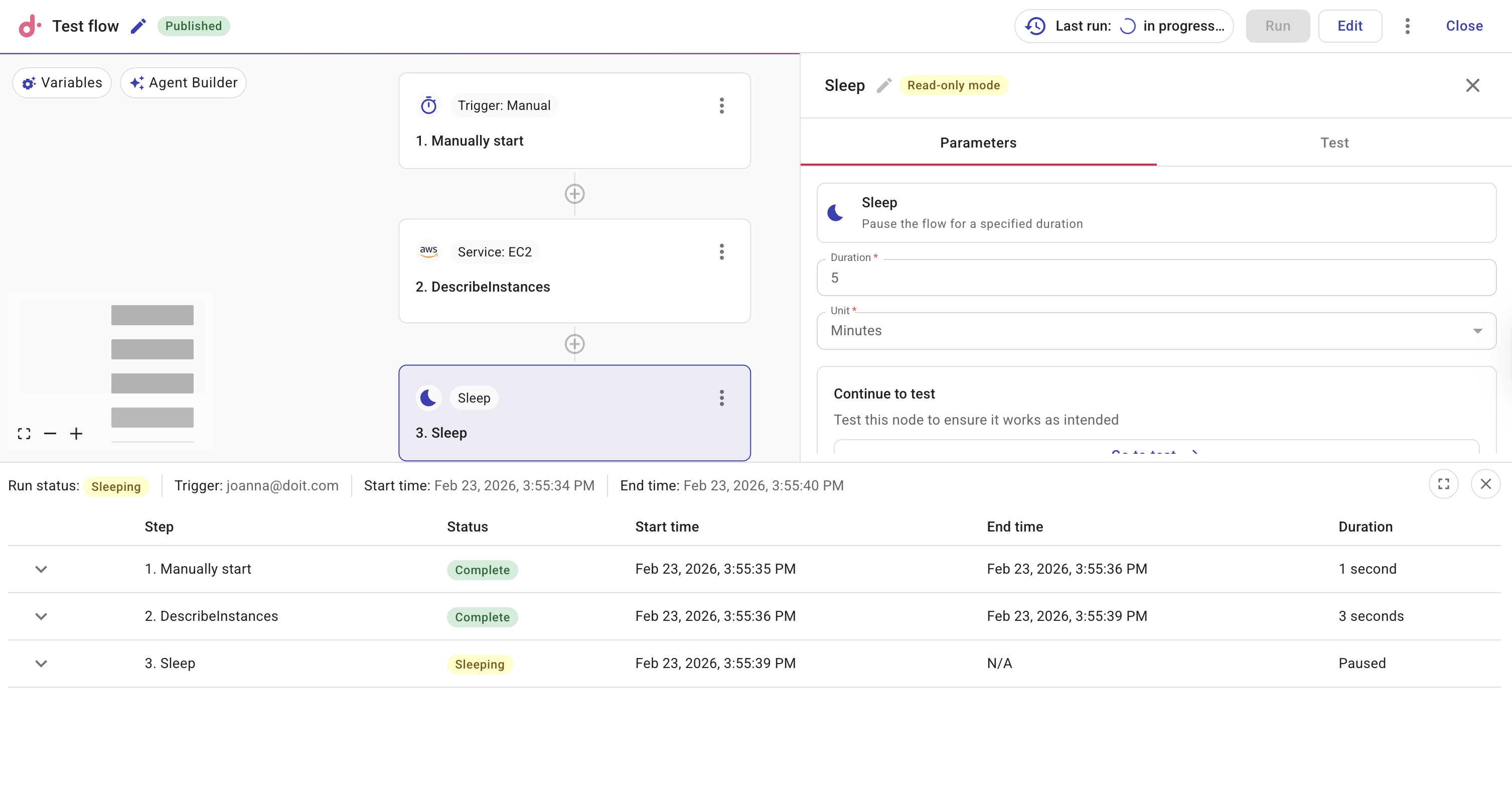The height and width of the screenshot is (793, 1512).
Task: Zoom in using the plus icon
Action: point(76,434)
